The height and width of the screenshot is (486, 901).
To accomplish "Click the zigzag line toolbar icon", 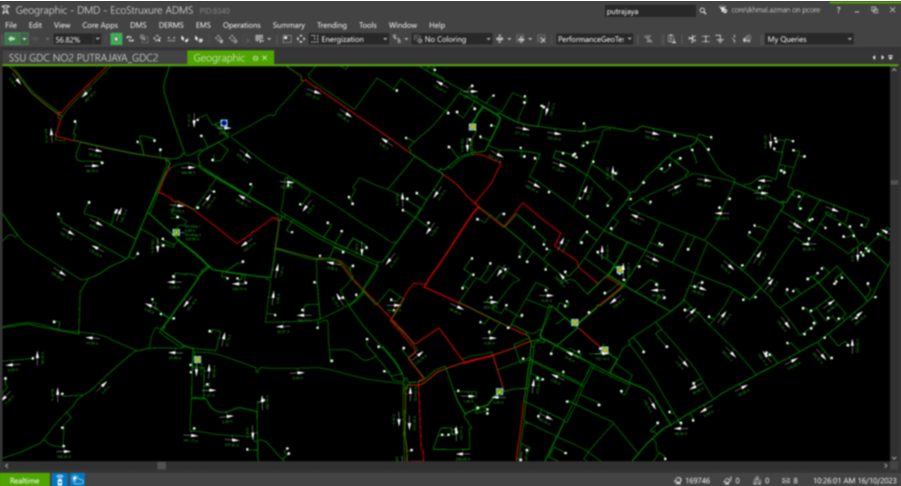I will [734, 39].
